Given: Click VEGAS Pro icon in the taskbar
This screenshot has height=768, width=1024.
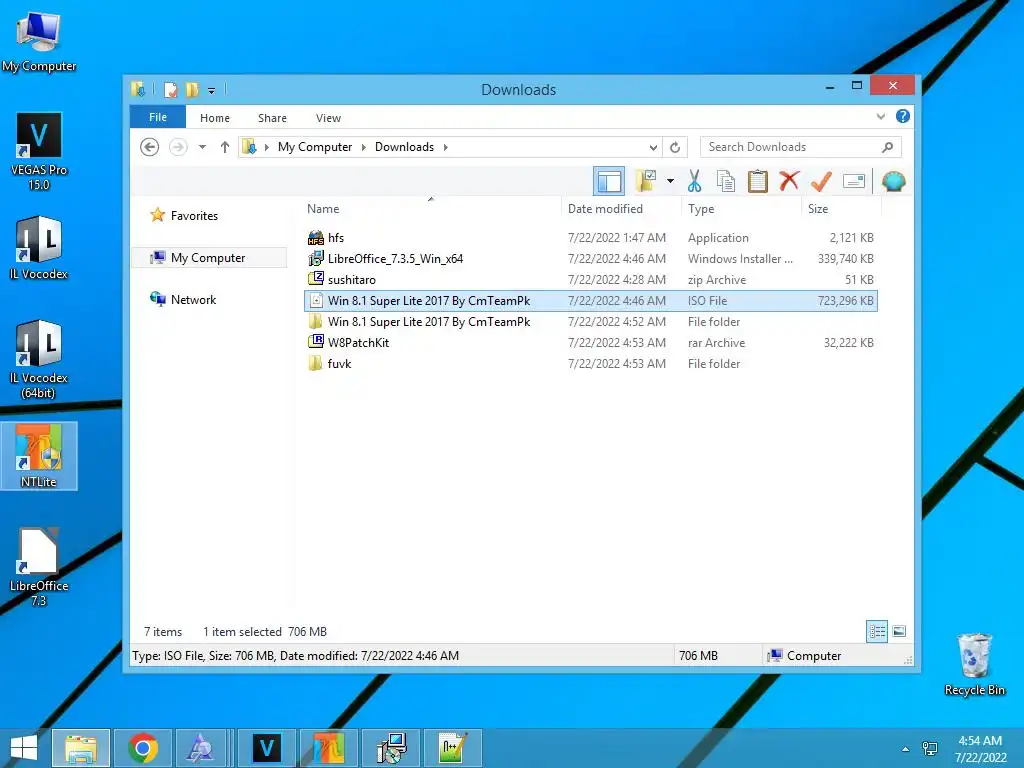Looking at the screenshot, I should tap(266, 748).
